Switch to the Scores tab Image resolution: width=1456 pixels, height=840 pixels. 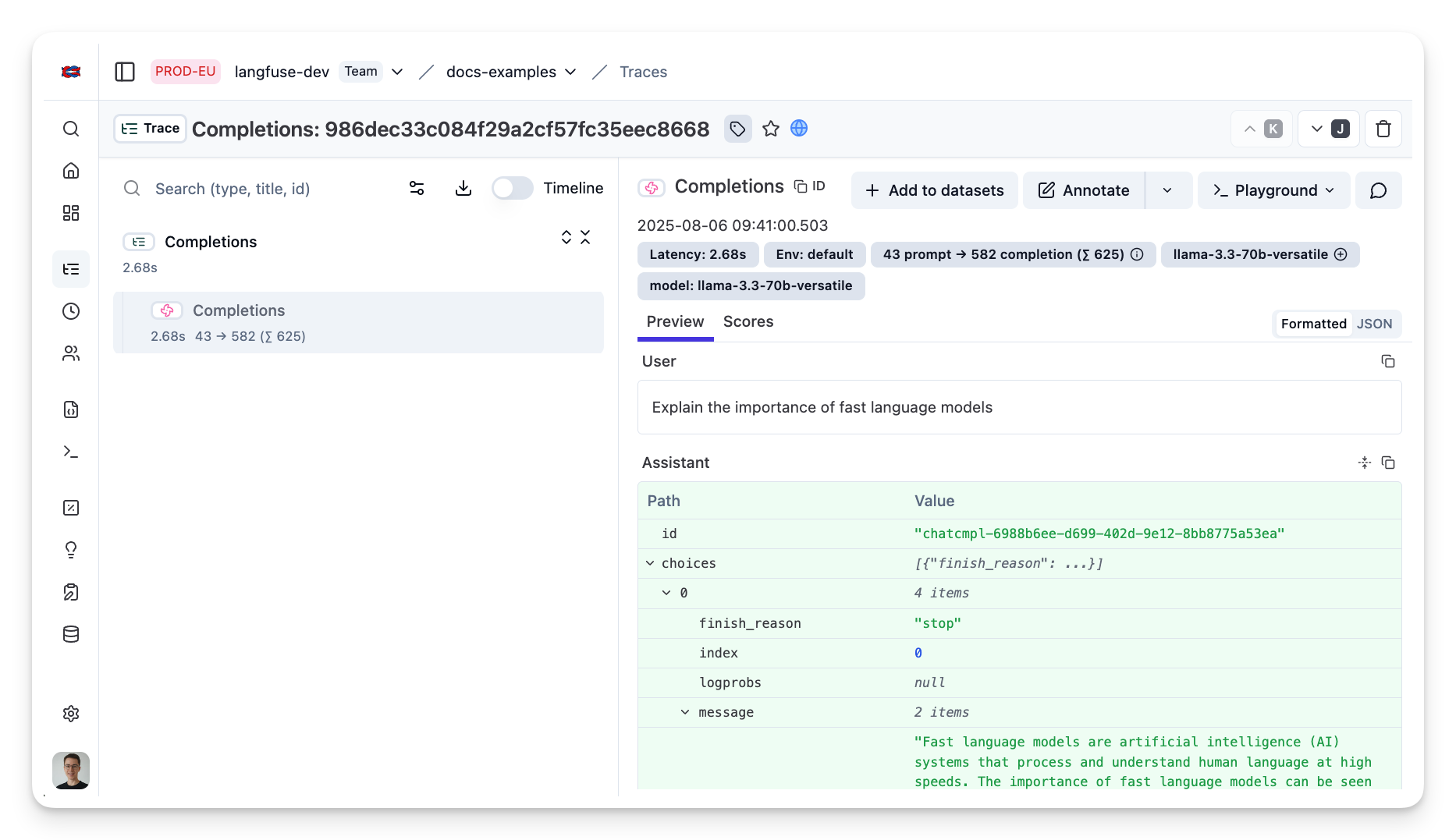click(x=748, y=321)
